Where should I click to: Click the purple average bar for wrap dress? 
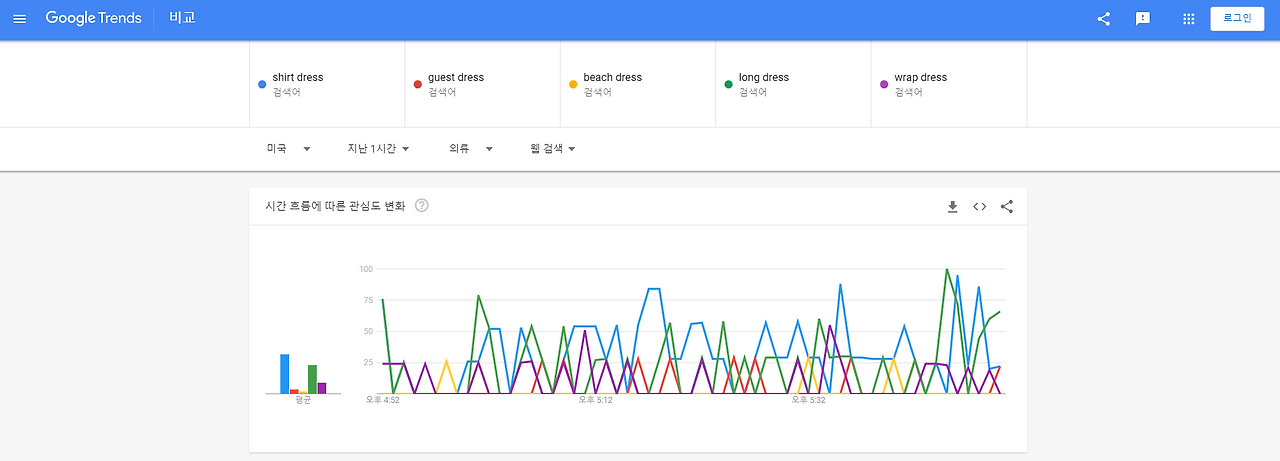(x=322, y=388)
